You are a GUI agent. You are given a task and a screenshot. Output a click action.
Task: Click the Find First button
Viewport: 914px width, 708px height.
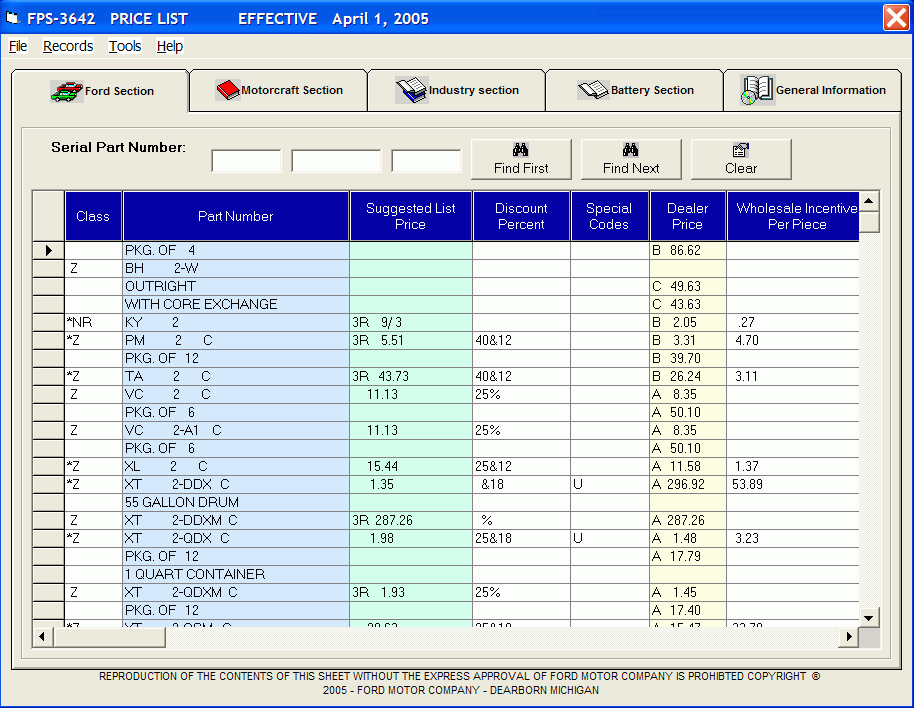click(x=521, y=159)
